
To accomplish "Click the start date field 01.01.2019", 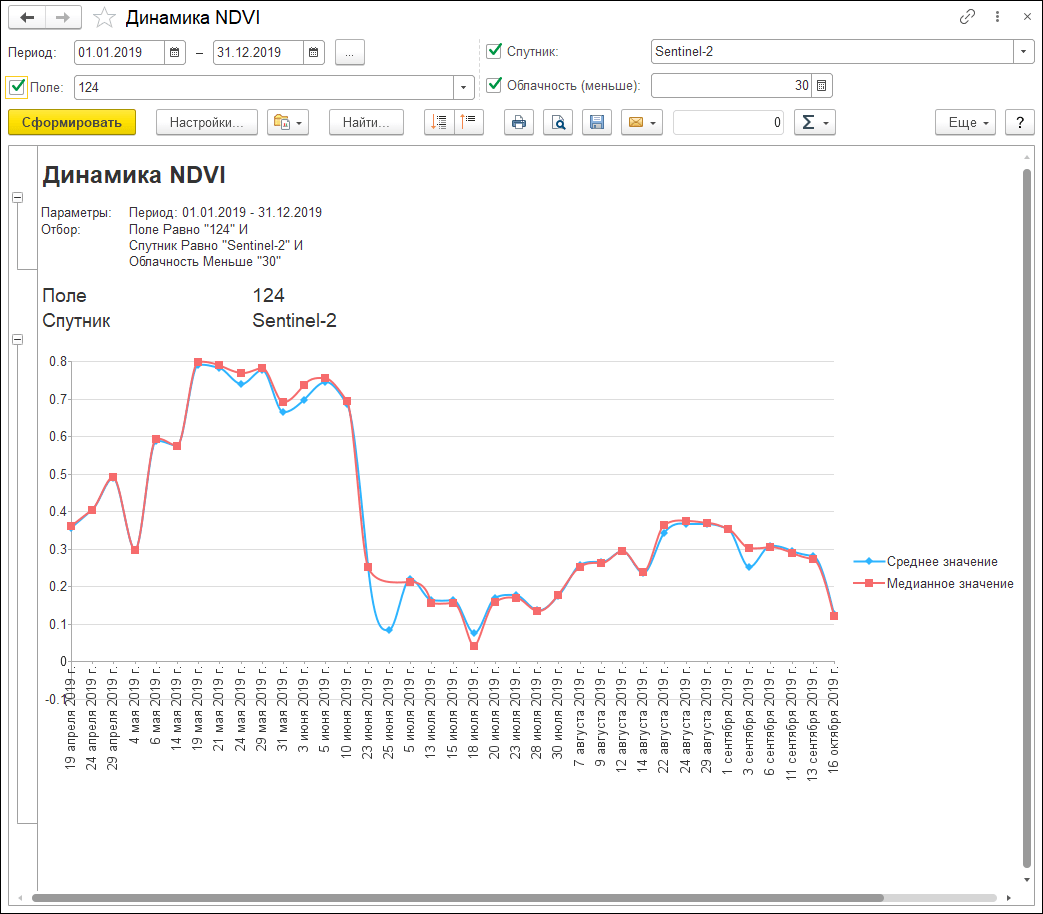I will [120, 52].
